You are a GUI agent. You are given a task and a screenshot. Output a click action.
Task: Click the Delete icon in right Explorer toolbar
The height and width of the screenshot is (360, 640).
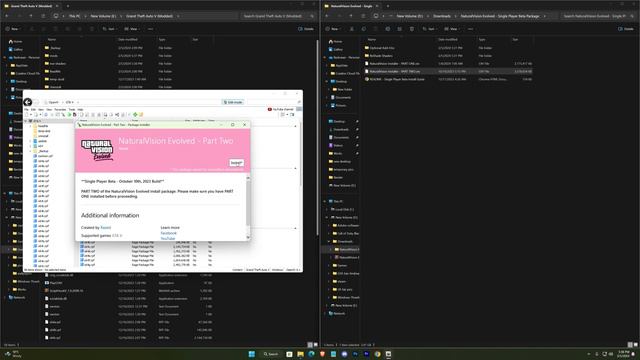point(411,29)
